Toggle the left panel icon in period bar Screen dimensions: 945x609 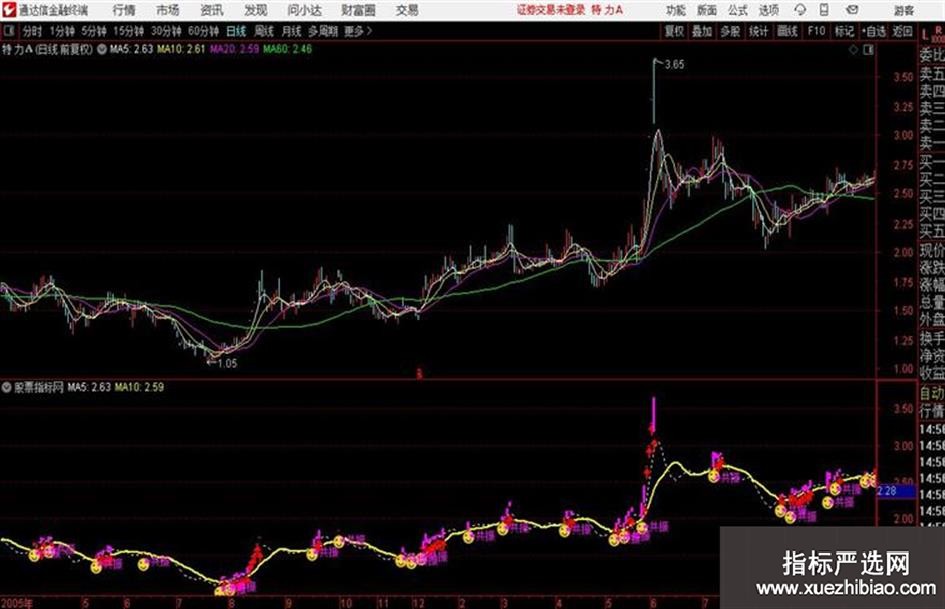pyautogui.click(x=8, y=31)
